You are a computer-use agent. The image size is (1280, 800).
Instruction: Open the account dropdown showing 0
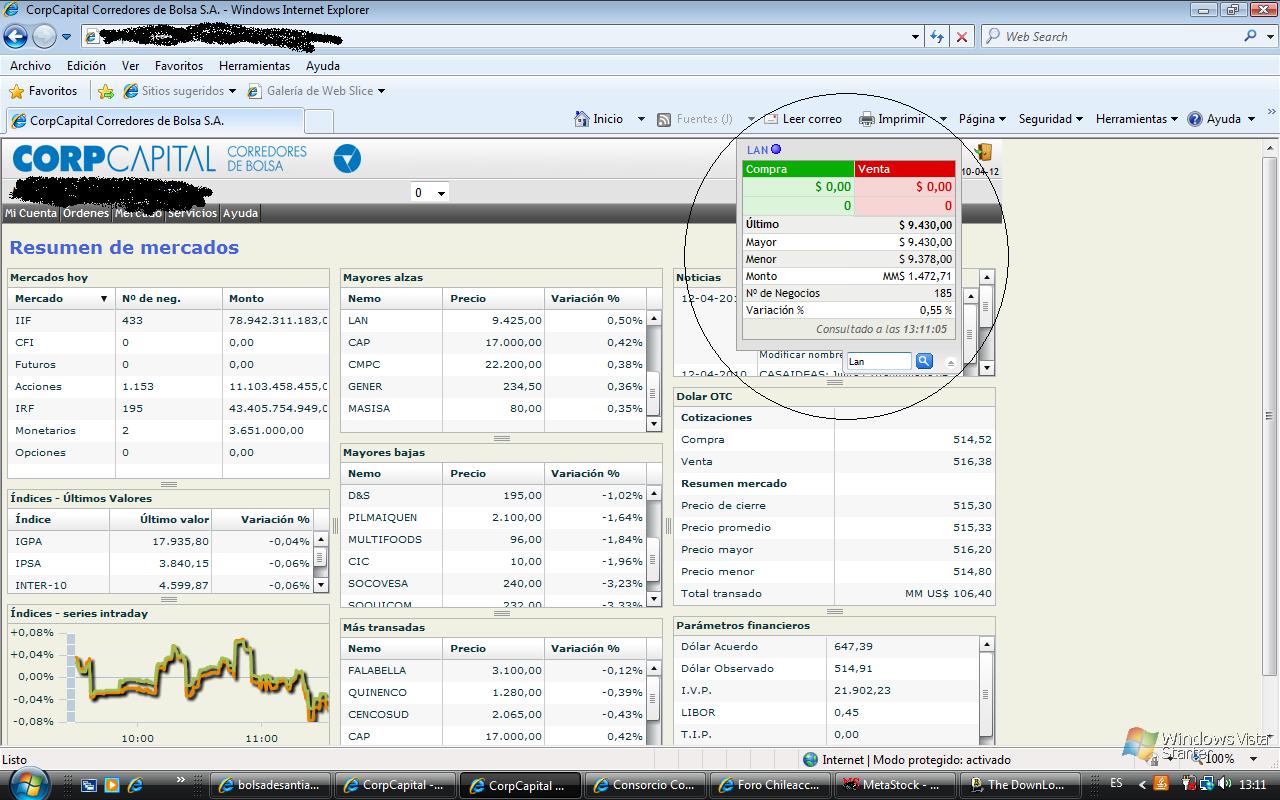pyautogui.click(x=430, y=193)
